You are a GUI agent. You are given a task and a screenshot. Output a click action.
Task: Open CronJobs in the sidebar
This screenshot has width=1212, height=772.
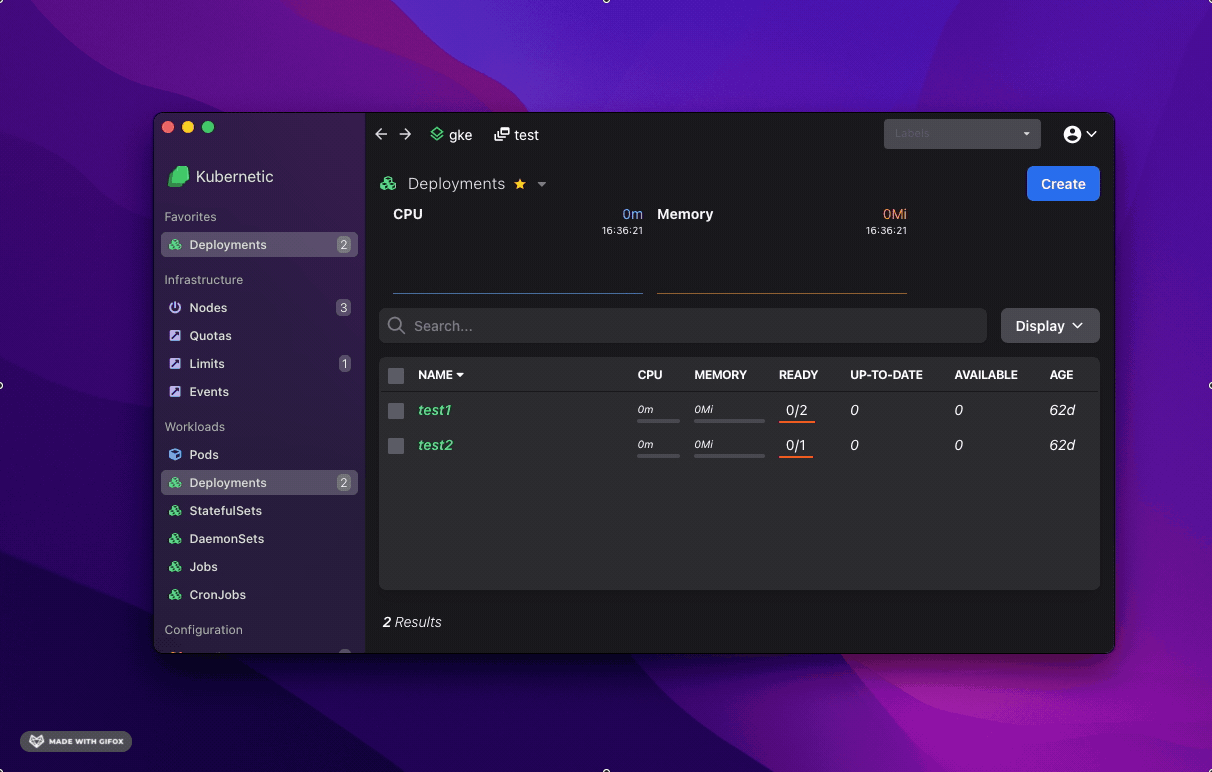(217, 594)
